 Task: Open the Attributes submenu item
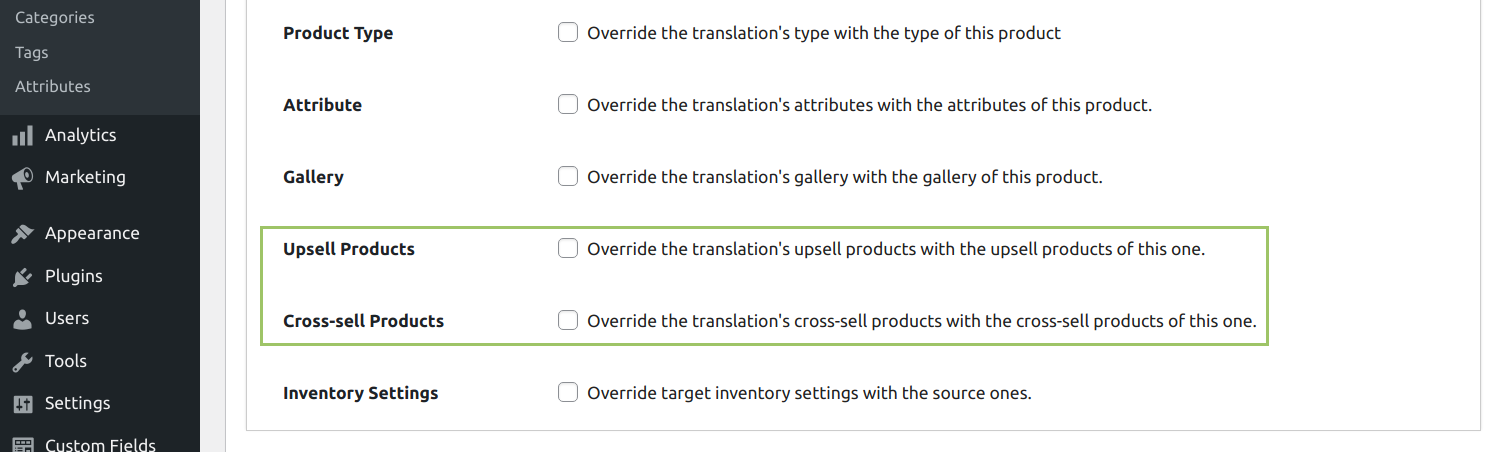(x=53, y=87)
